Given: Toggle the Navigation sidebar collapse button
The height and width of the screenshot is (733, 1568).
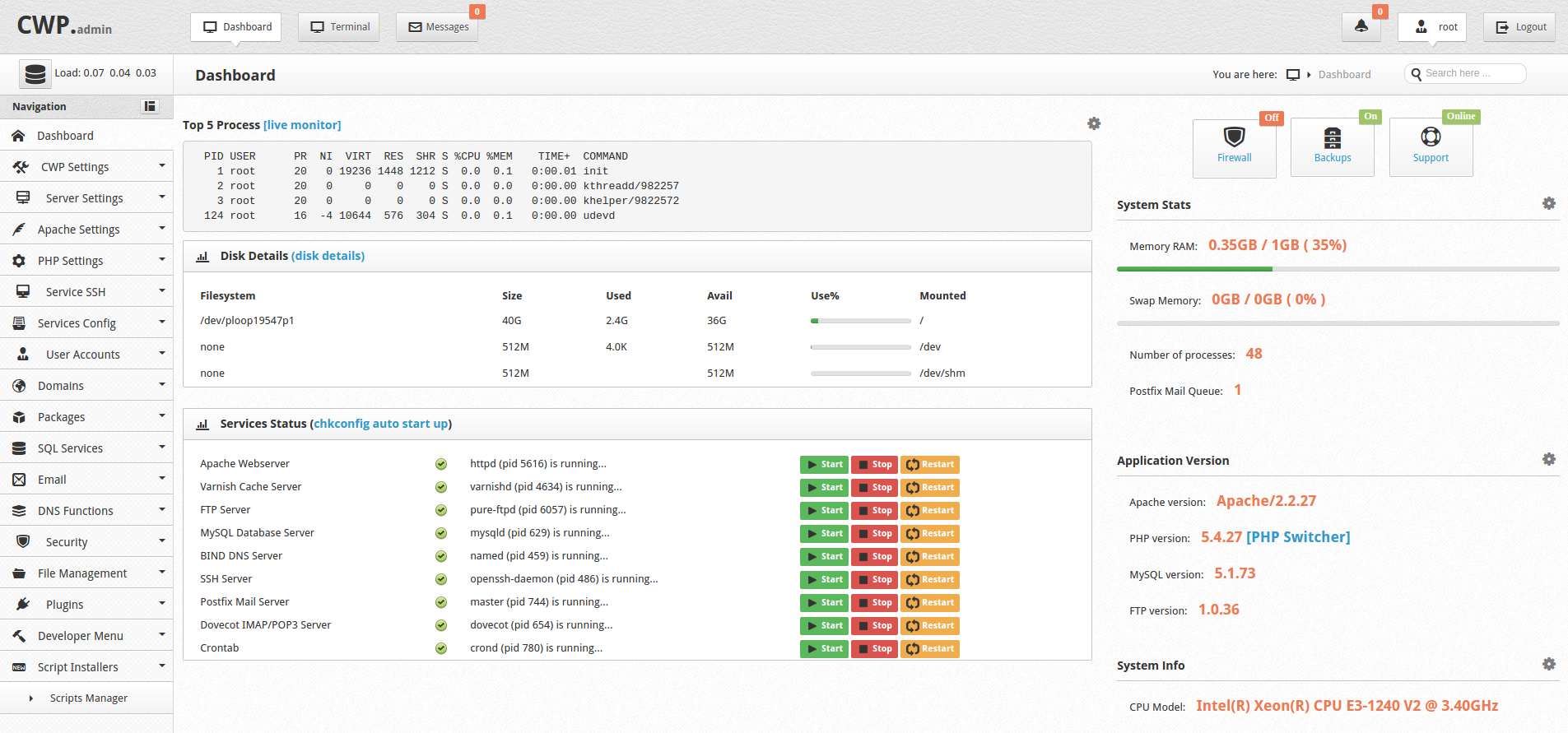Looking at the screenshot, I should point(150,106).
